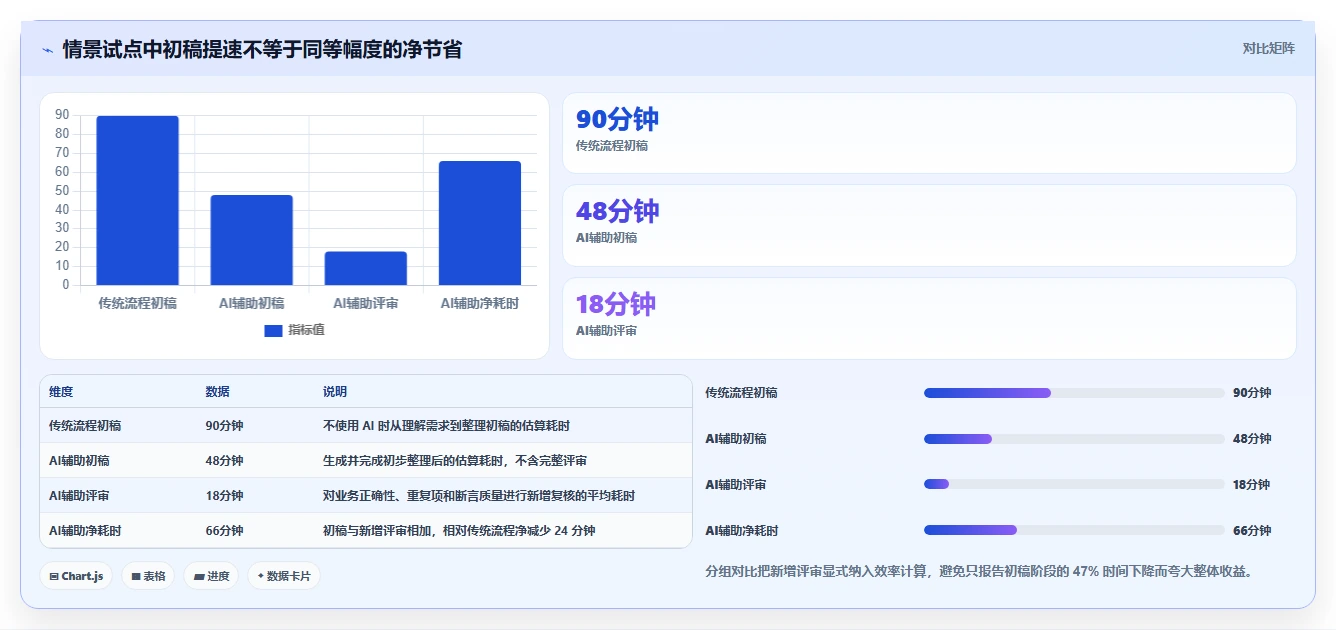
Task: Click the AI辅助评审 progress bar
Action: pos(1074,485)
